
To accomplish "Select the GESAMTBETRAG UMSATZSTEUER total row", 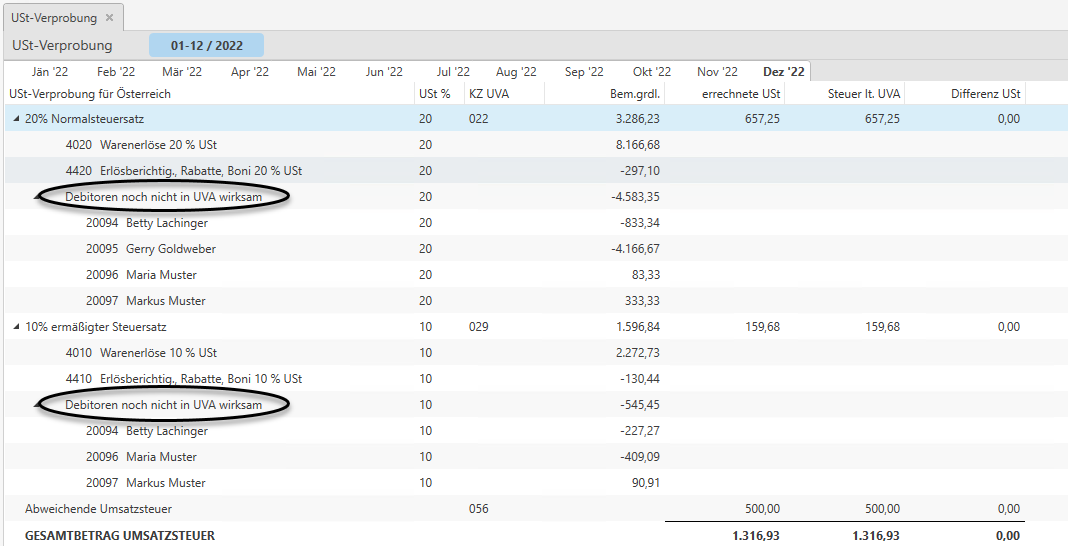I will click(119, 535).
